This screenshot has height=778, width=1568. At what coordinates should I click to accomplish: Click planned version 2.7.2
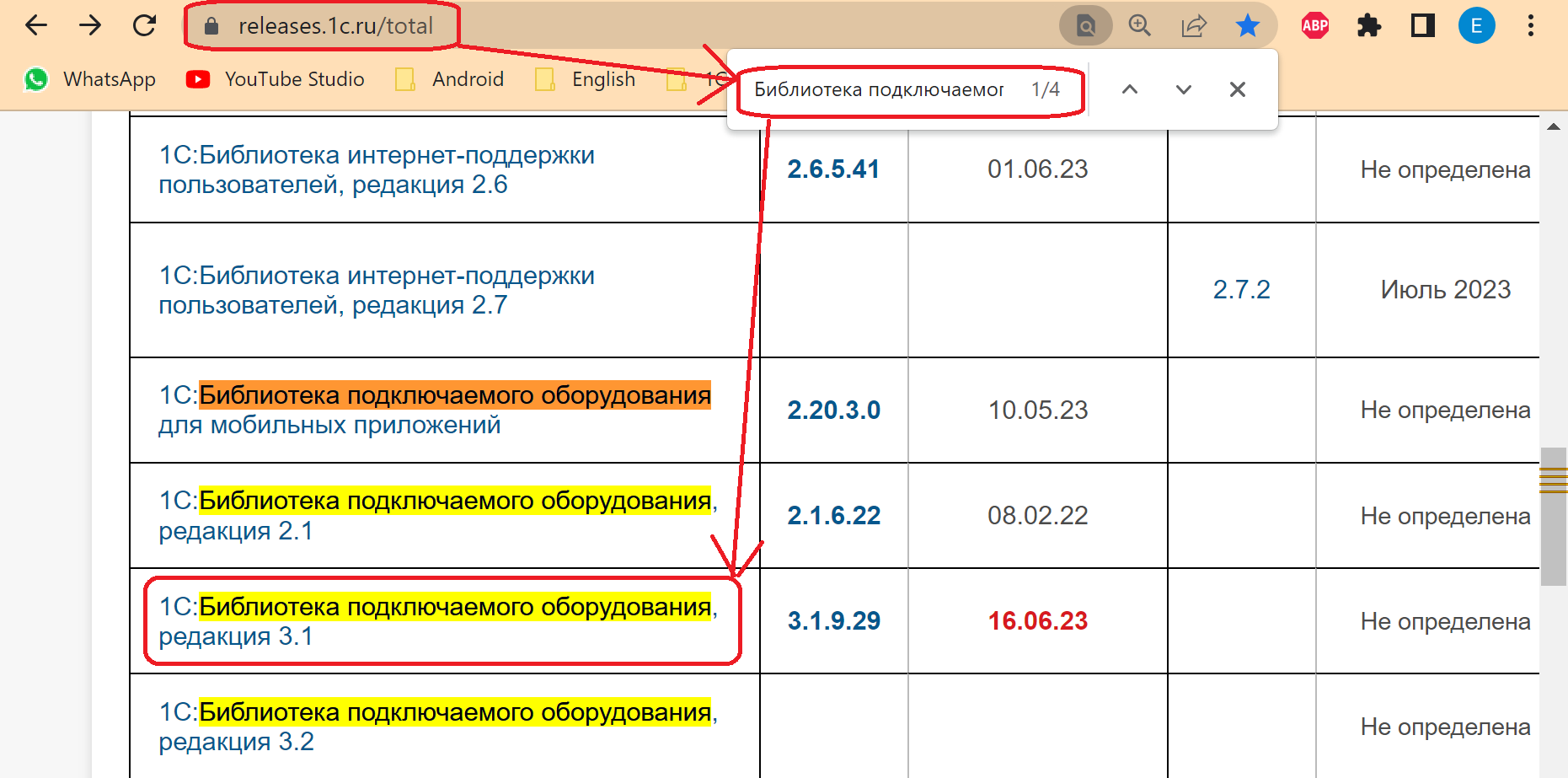tap(1242, 290)
